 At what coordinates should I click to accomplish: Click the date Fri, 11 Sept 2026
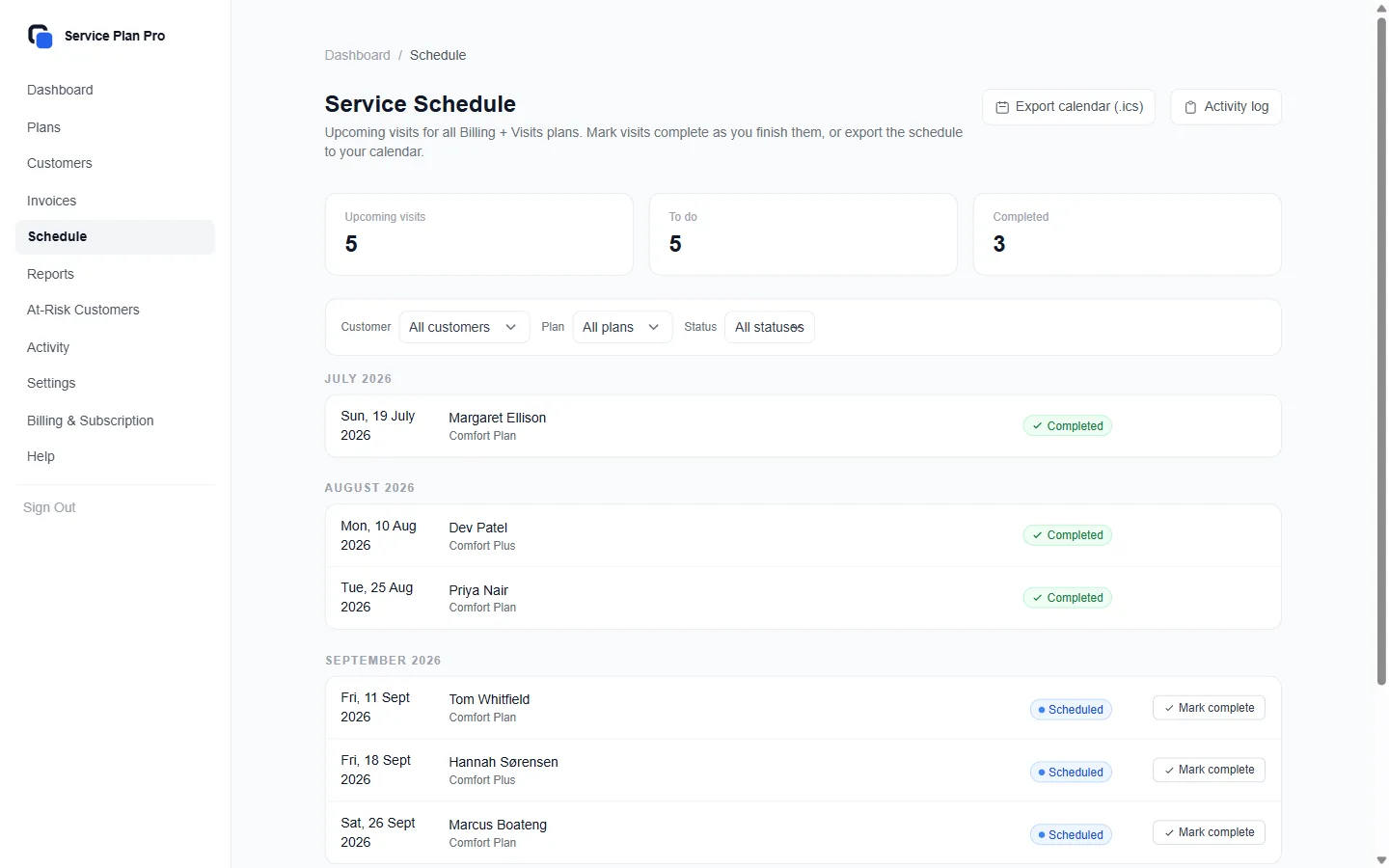[376, 707]
